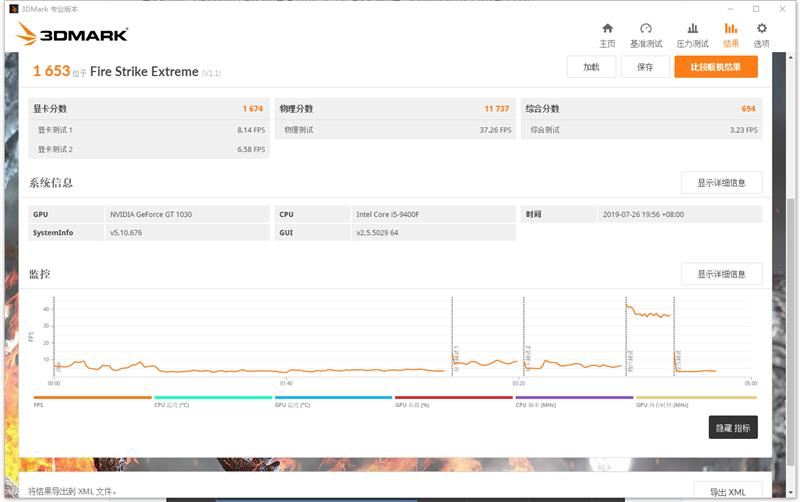Click the 加载 load button

[591, 67]
